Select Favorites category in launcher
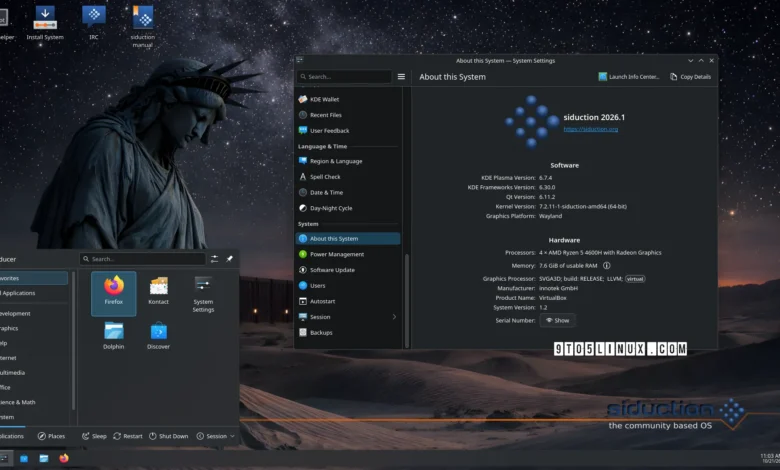 [x=33, y=278]
